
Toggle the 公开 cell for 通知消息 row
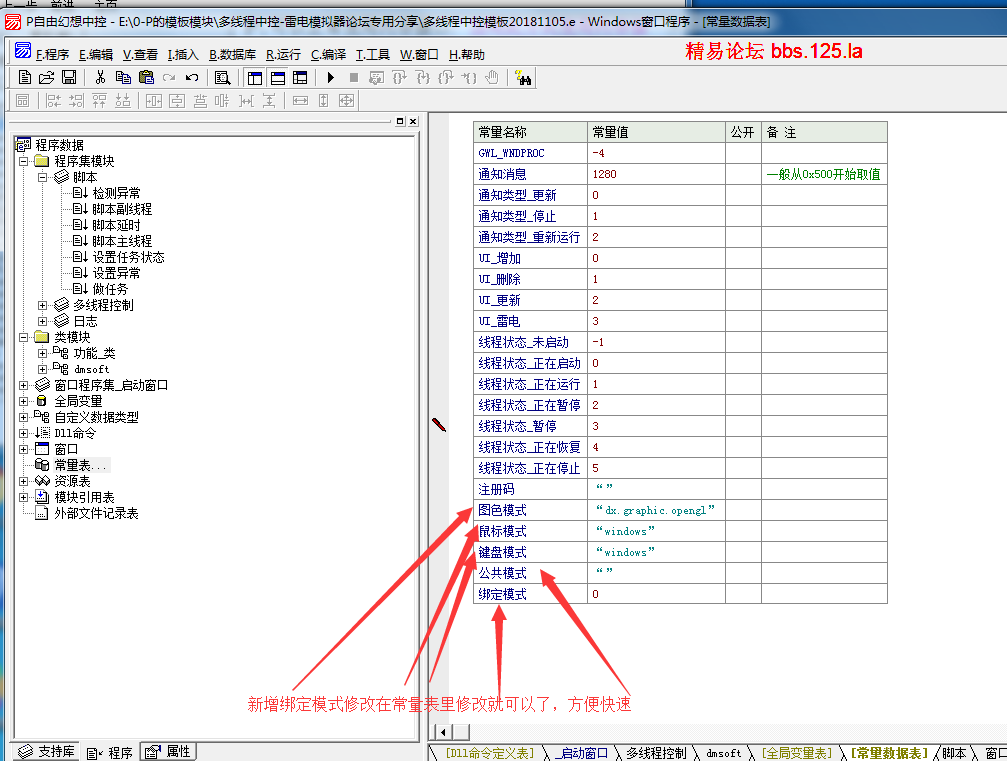[743, 174]
